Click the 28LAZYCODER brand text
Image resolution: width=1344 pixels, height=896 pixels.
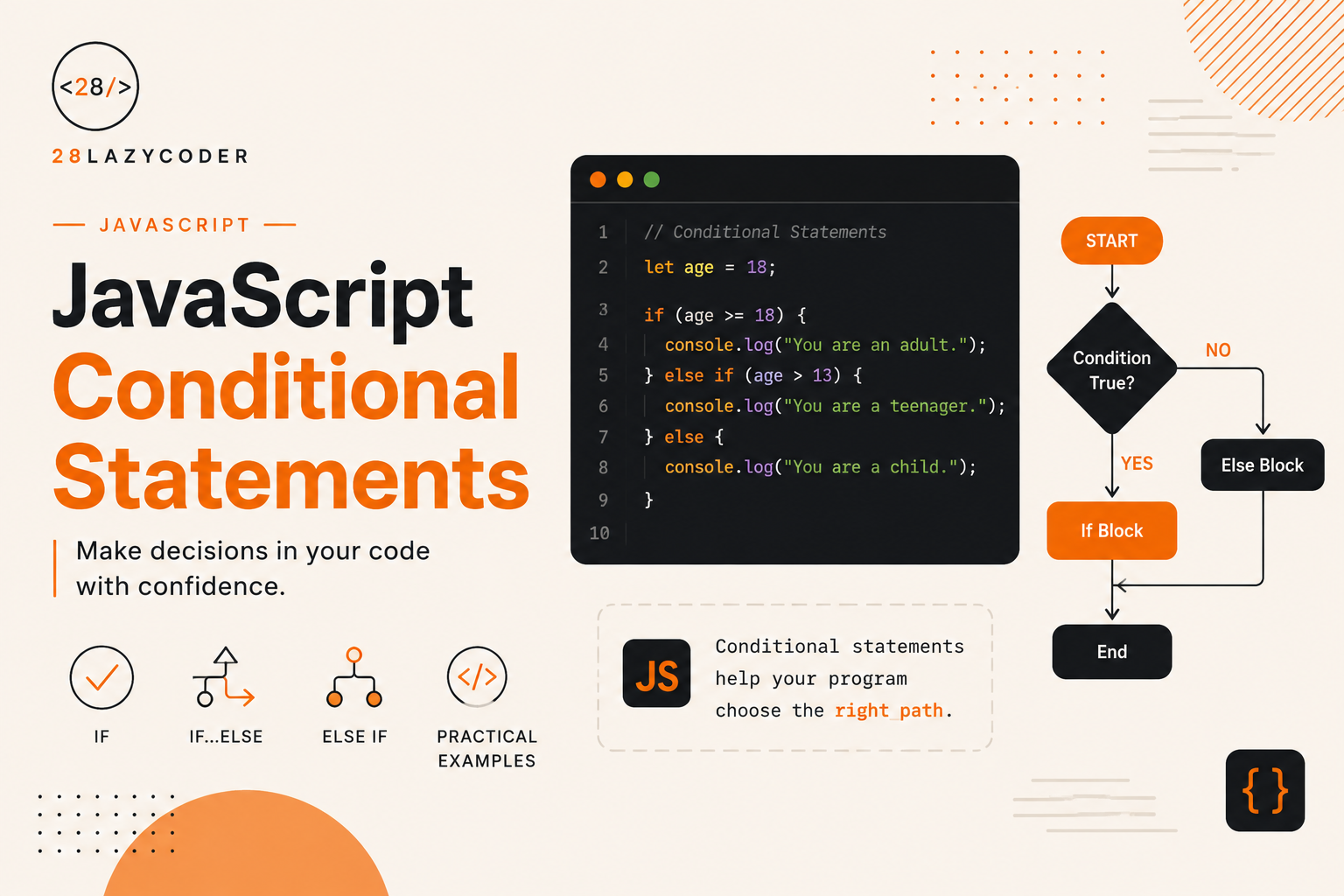coord(150,156)
